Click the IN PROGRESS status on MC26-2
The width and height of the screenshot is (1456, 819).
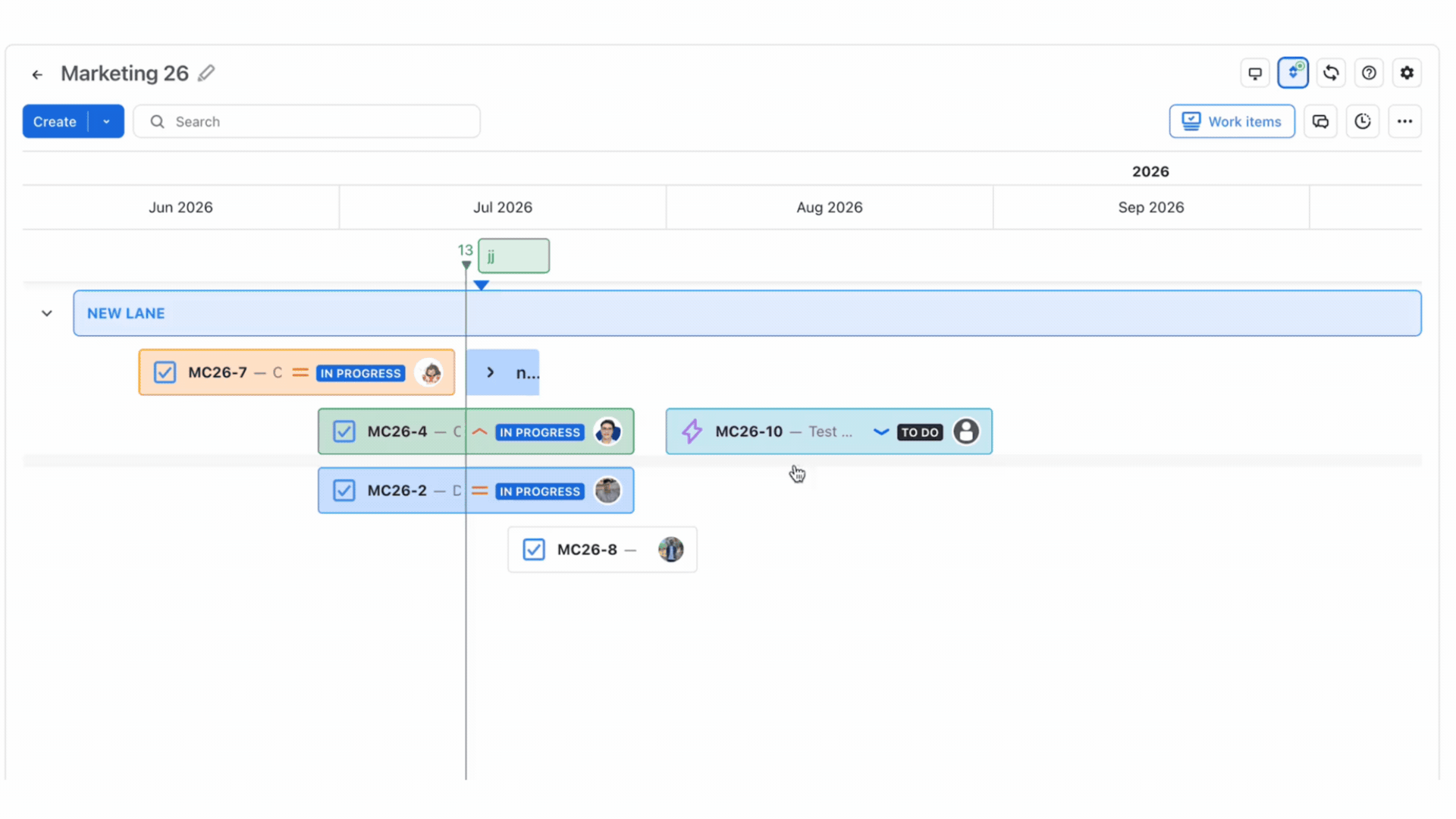(540, 491)
